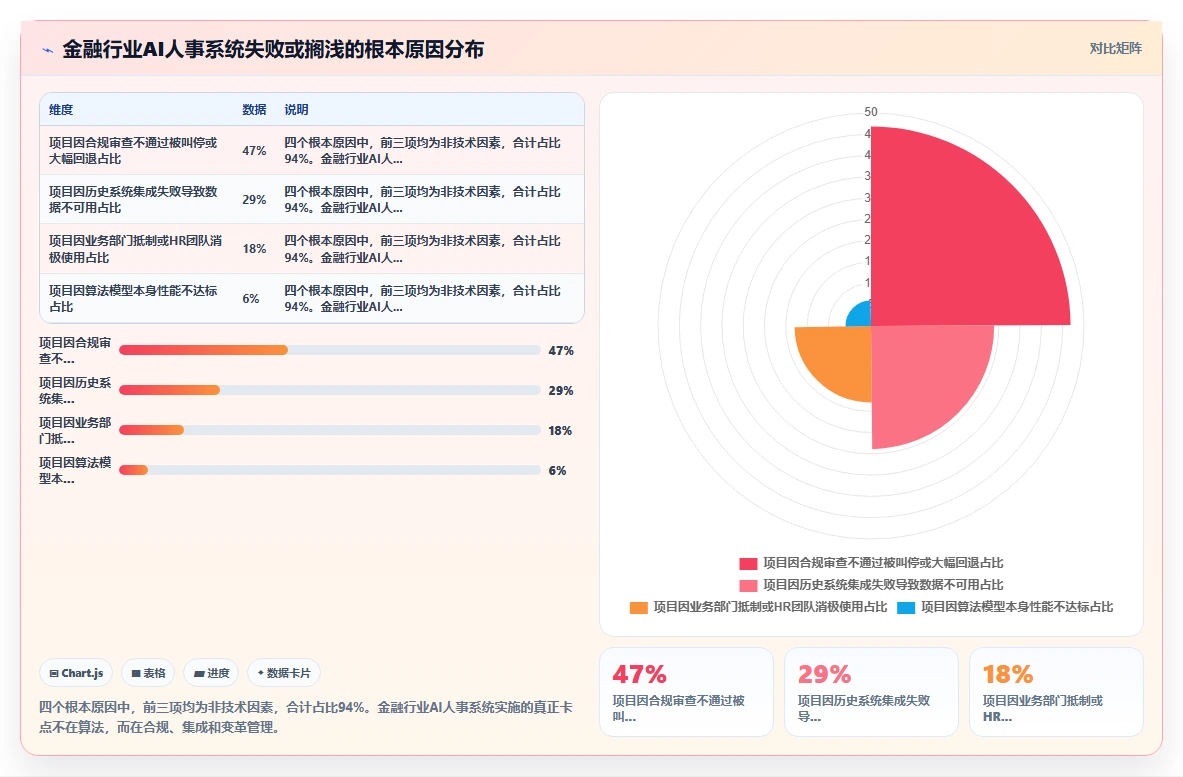Screen dimensions: 1183x777
Task: Click the 47% progress bar
Action: point(330,350)
